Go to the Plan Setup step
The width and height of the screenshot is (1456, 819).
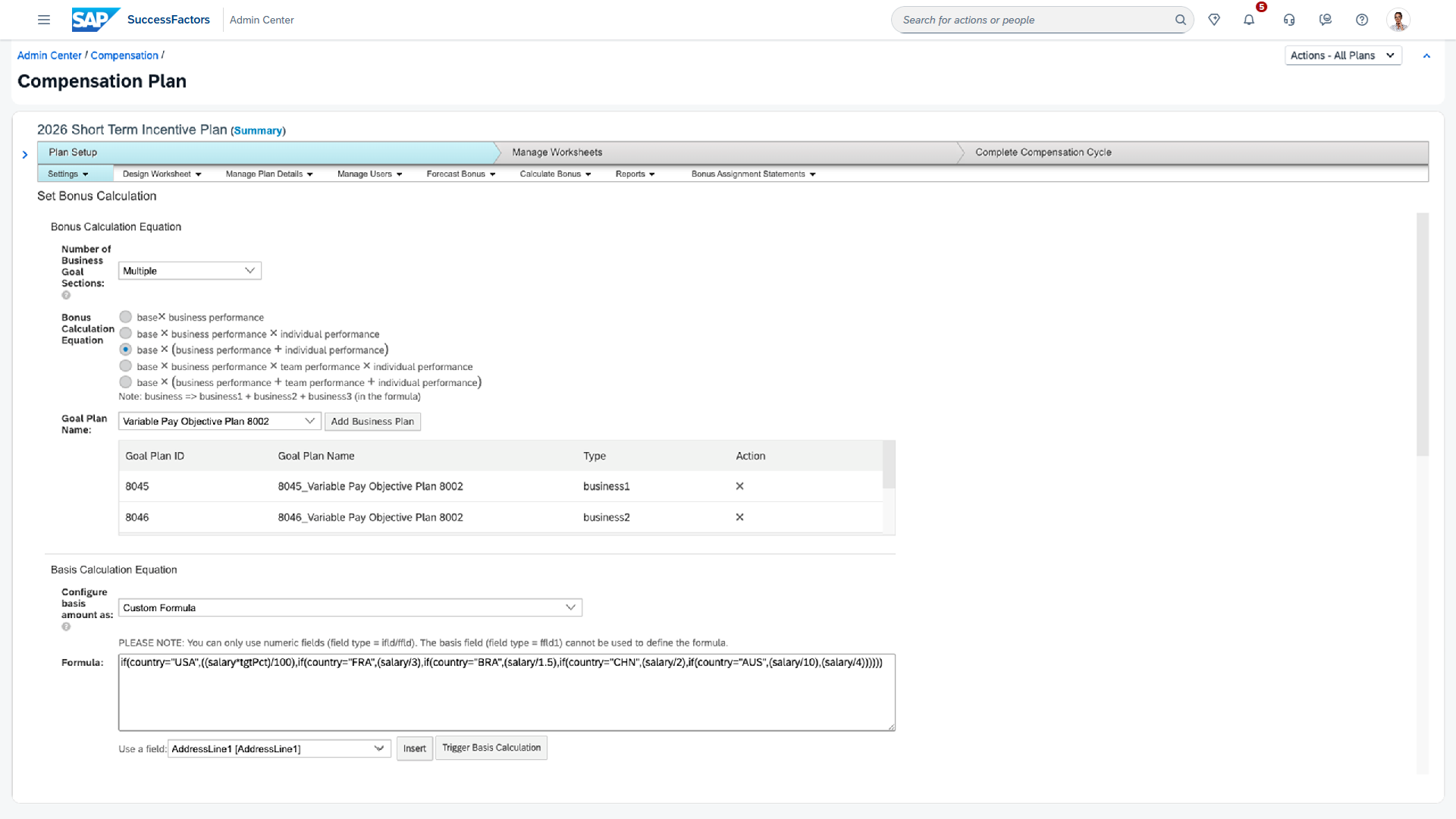265,152
